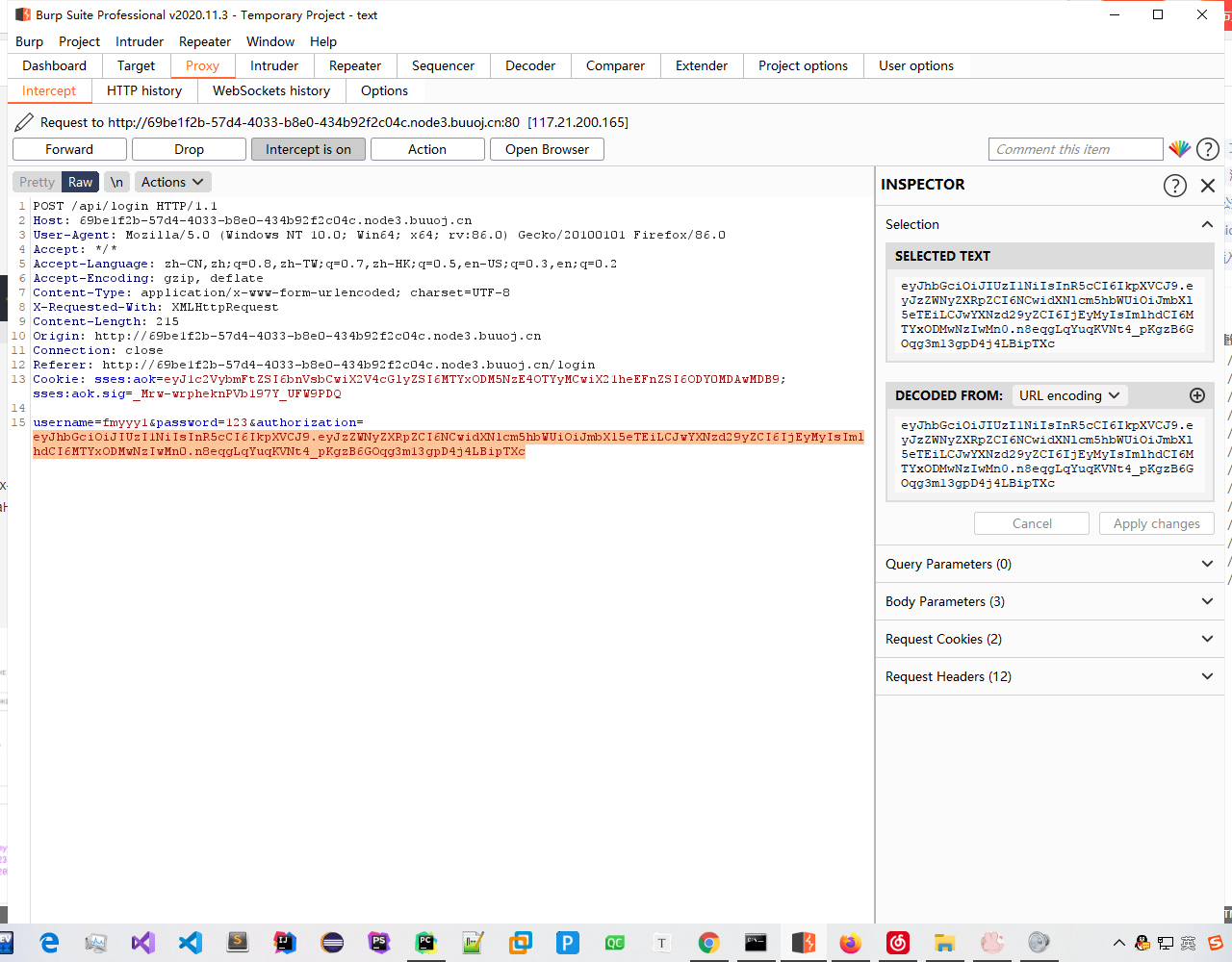Open Visual Studio from the taskbar
1232x962 pixels.
click(x=143, y=943)
